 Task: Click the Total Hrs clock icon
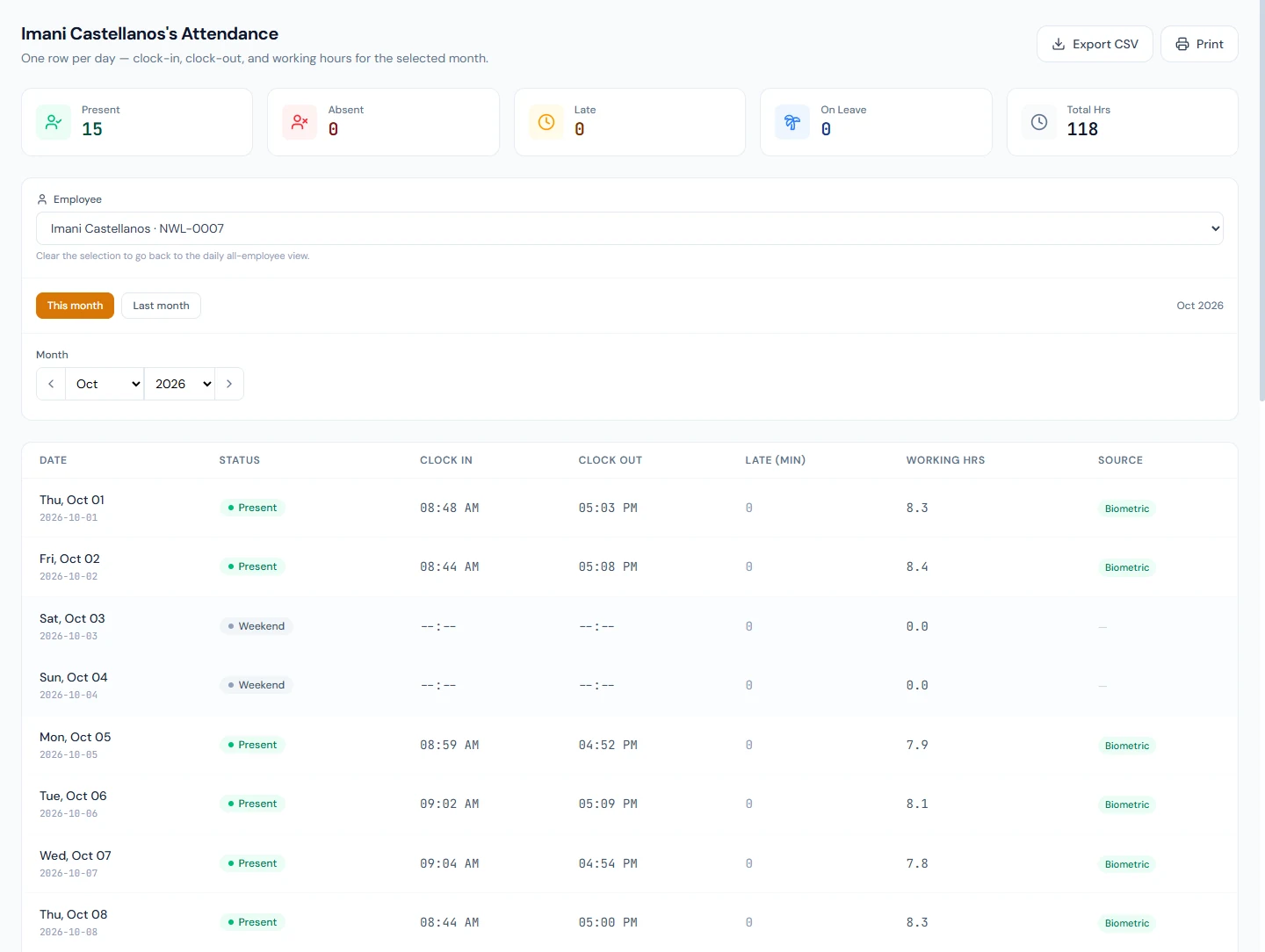(x=1039, y=122)
